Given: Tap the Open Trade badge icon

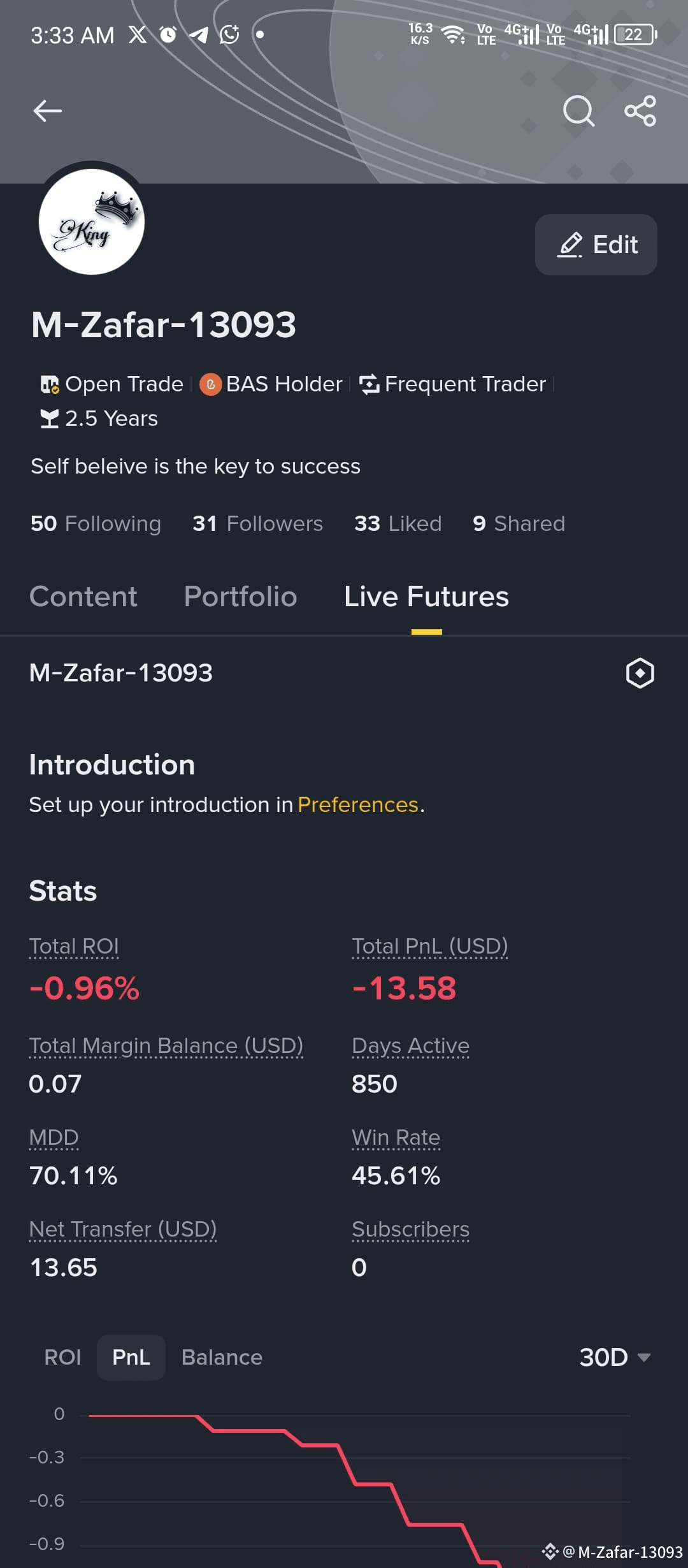Looking at the screenshot, I should pos(50,384).
